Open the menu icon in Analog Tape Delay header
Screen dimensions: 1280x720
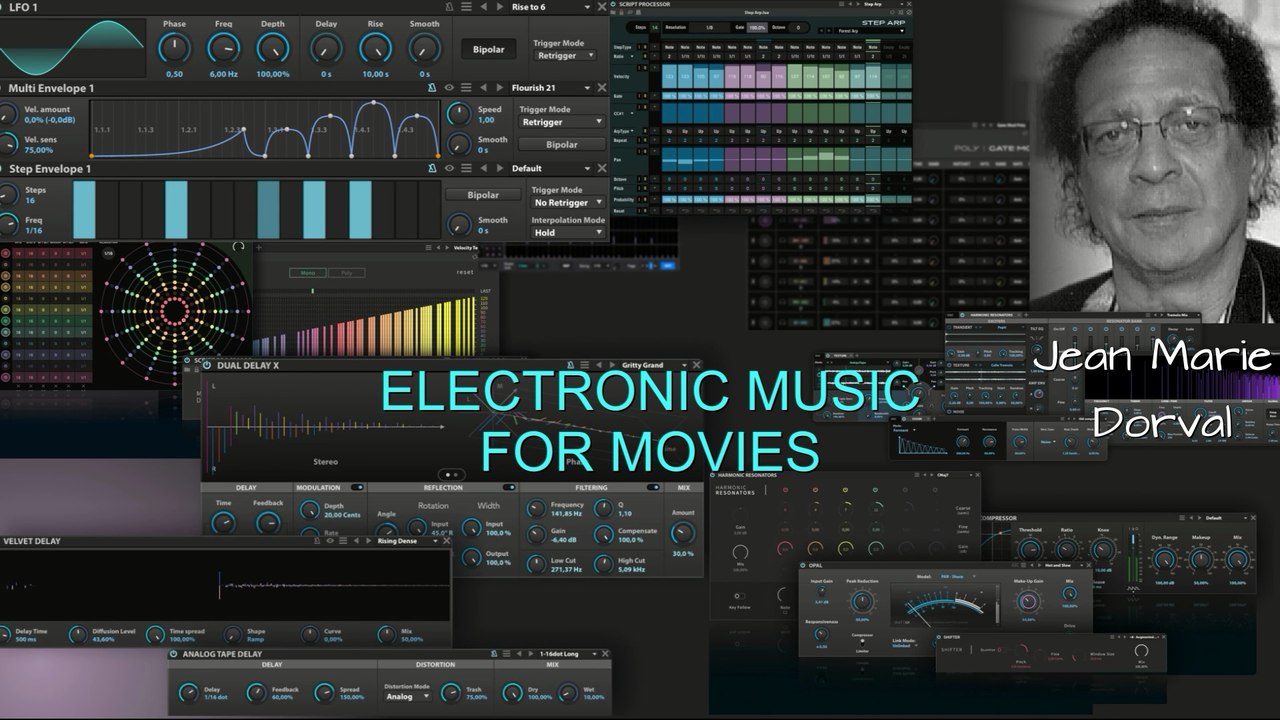(507, 654)
